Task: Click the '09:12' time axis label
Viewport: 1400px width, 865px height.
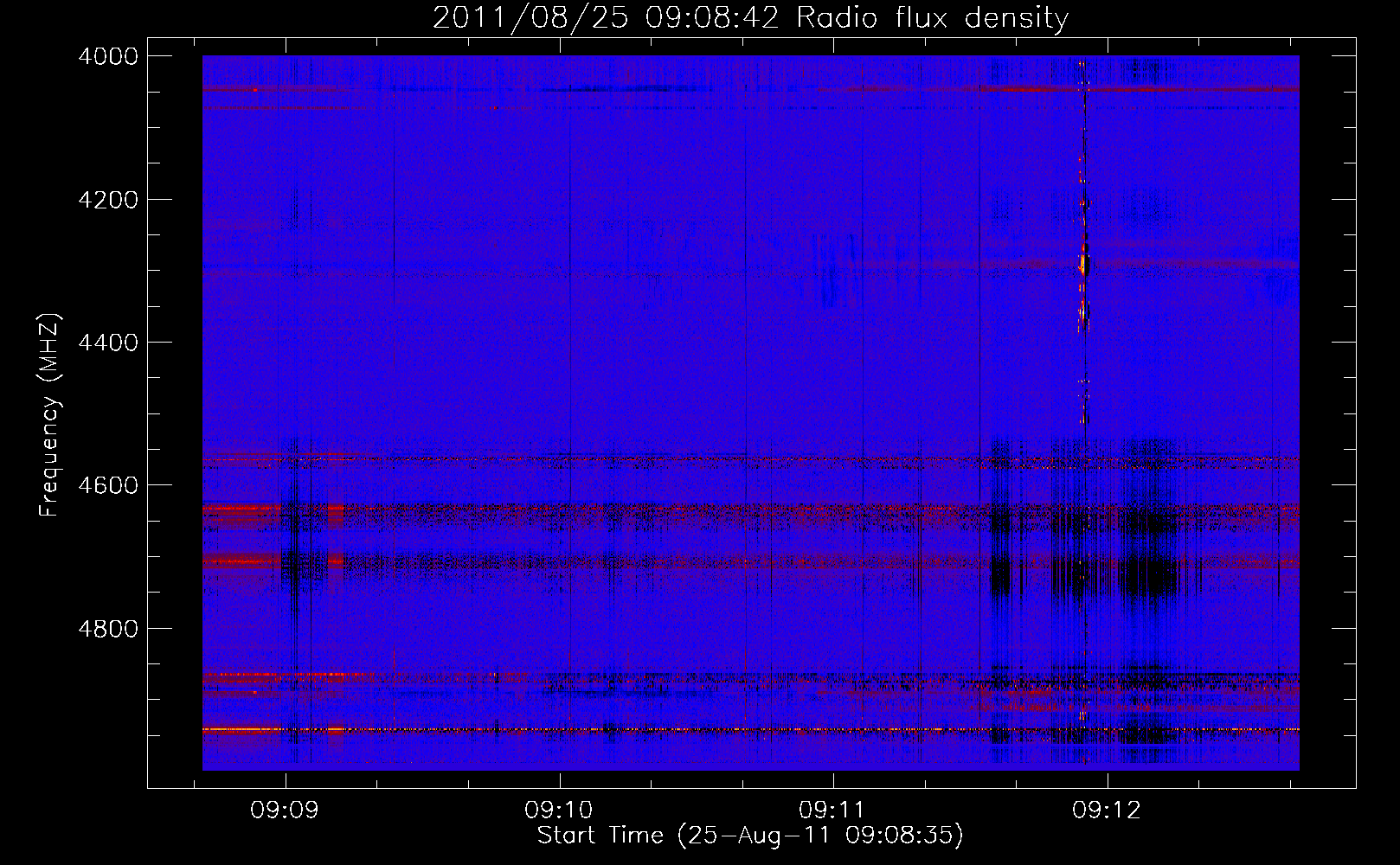Action: [x=1107, y=811]
